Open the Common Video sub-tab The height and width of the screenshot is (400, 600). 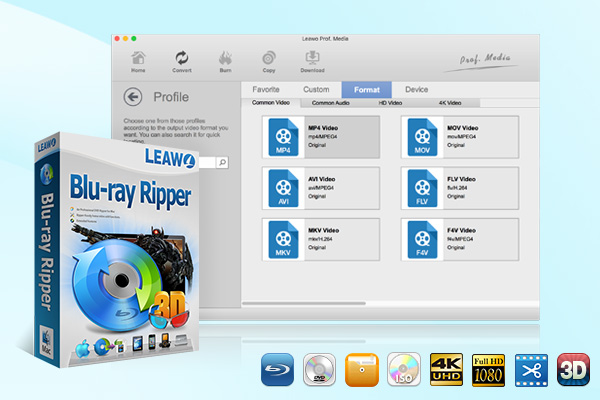tap(271, 103)
